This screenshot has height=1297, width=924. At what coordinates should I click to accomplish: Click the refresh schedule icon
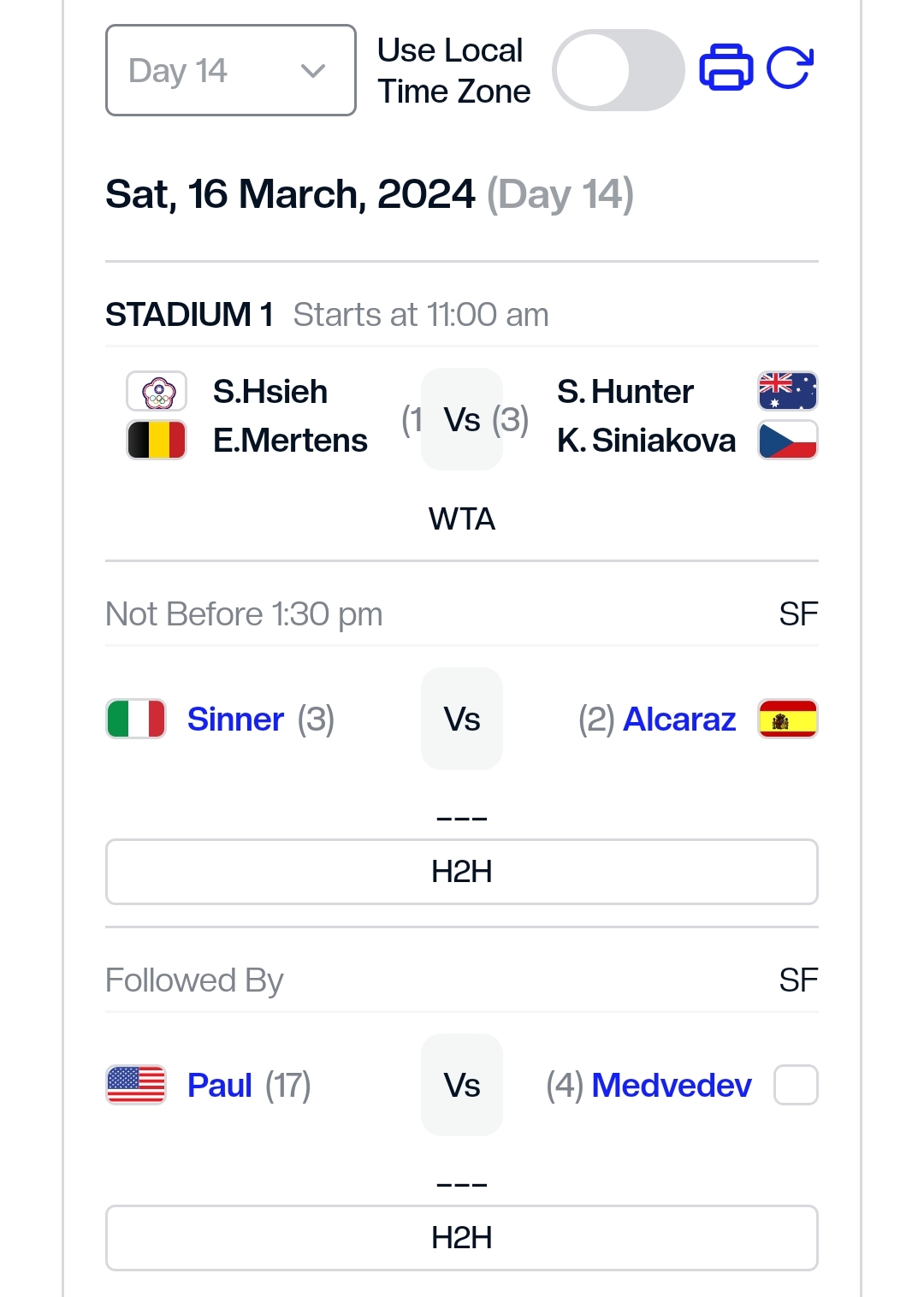coord(789,68)
